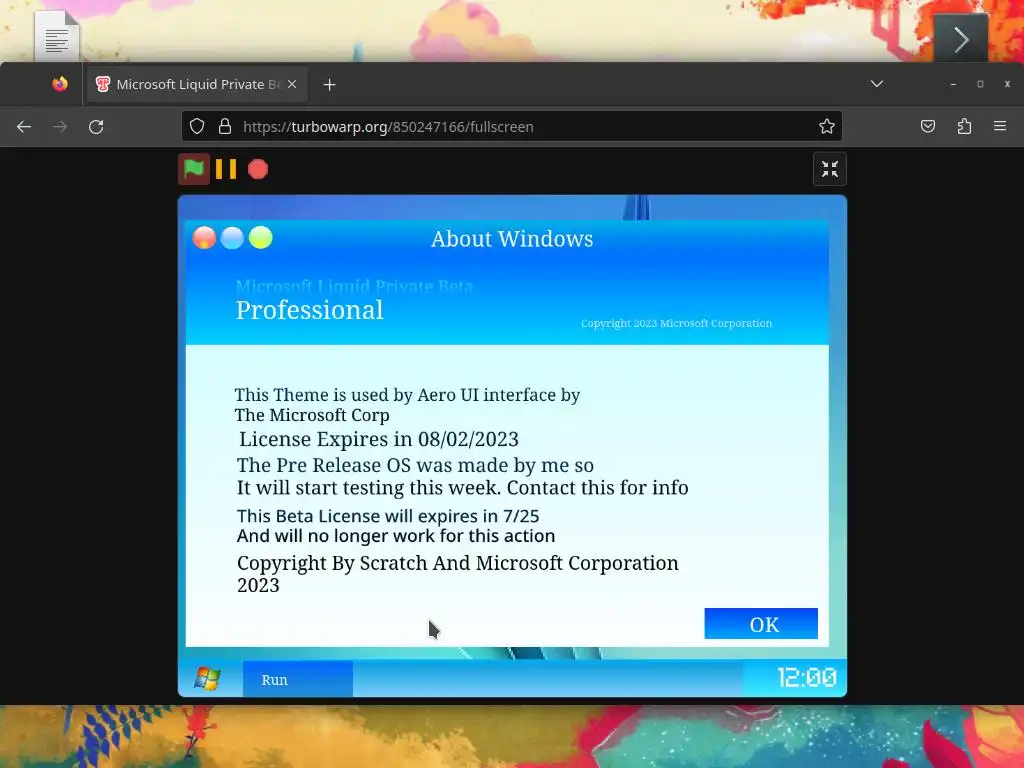Go back with the browser back arrow

tap(24, 127)
